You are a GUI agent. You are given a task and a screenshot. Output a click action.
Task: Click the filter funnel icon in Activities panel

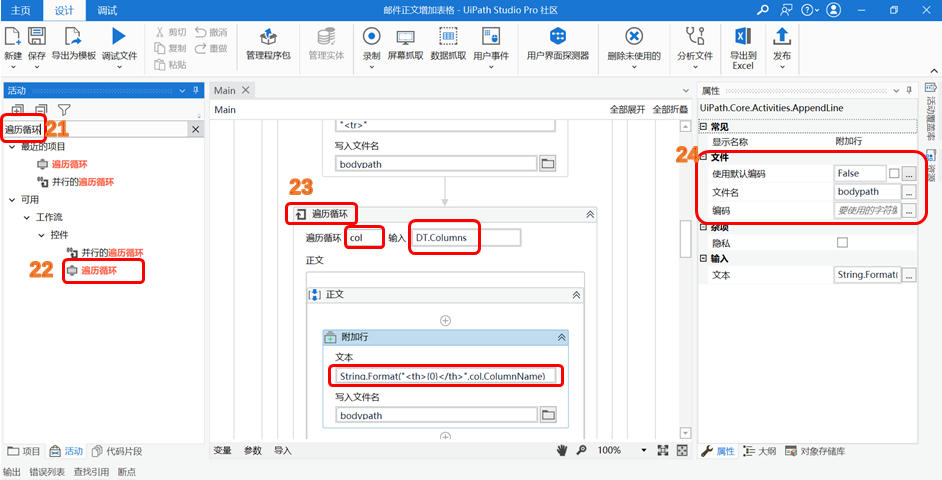point(64,109)
